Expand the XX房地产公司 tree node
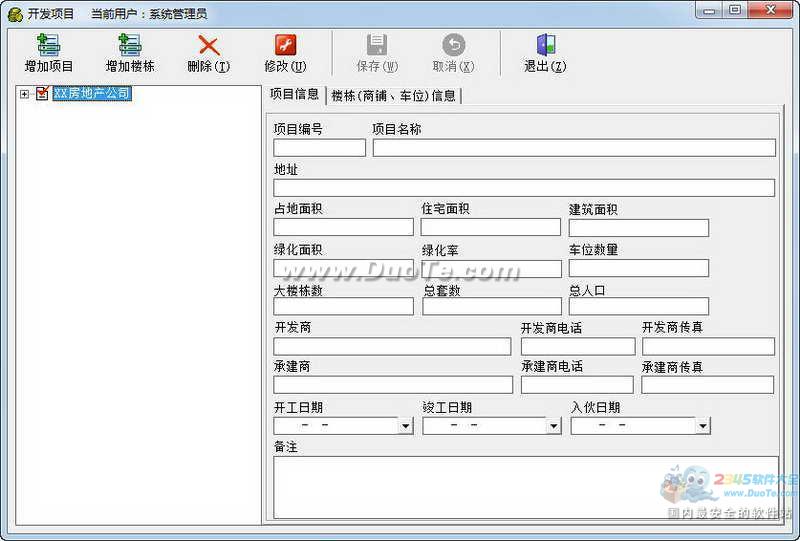Viewport: 800px width, 541px height. click(24, 94)
